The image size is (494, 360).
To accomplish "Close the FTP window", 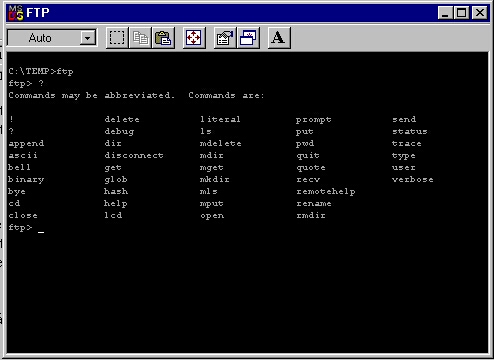I will click(x=480, y=13).
